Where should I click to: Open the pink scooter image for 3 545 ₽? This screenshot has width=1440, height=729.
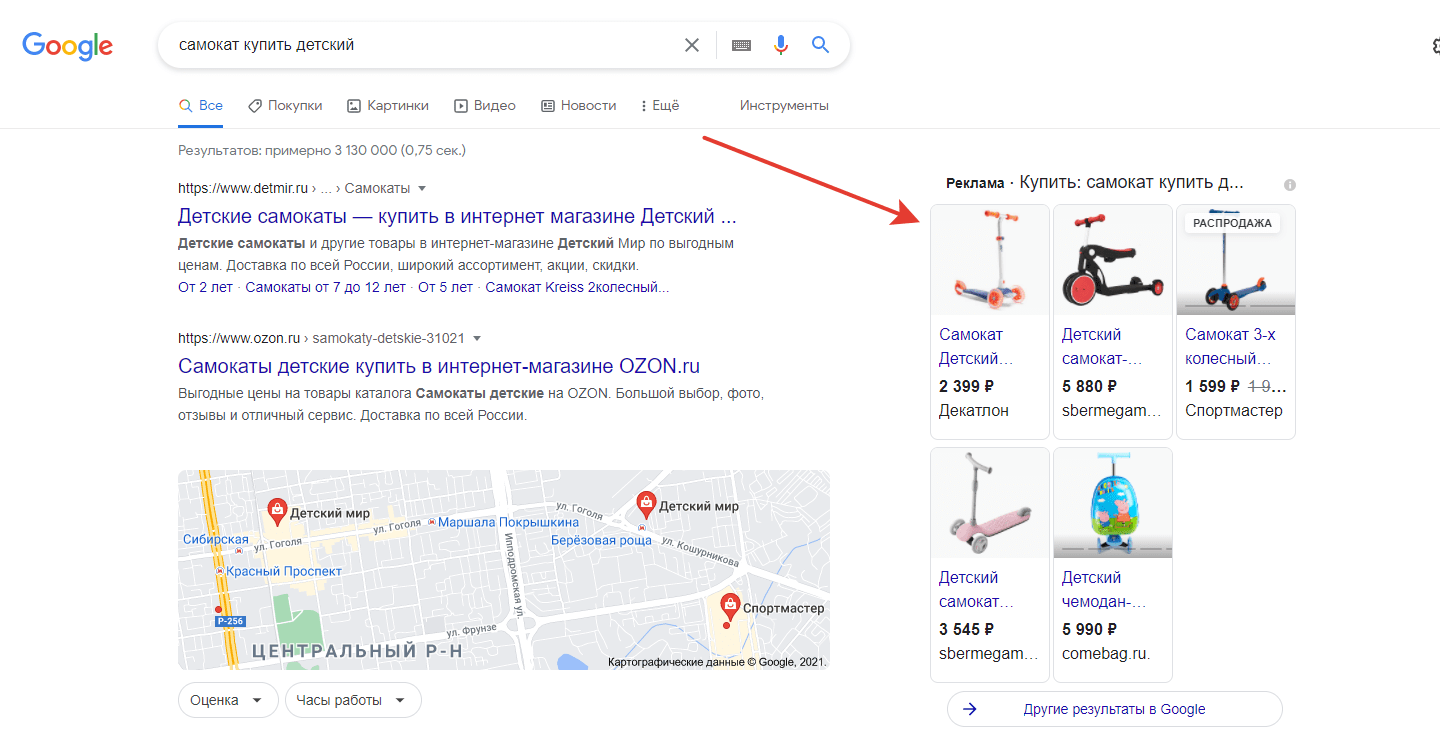click(990, 503)
